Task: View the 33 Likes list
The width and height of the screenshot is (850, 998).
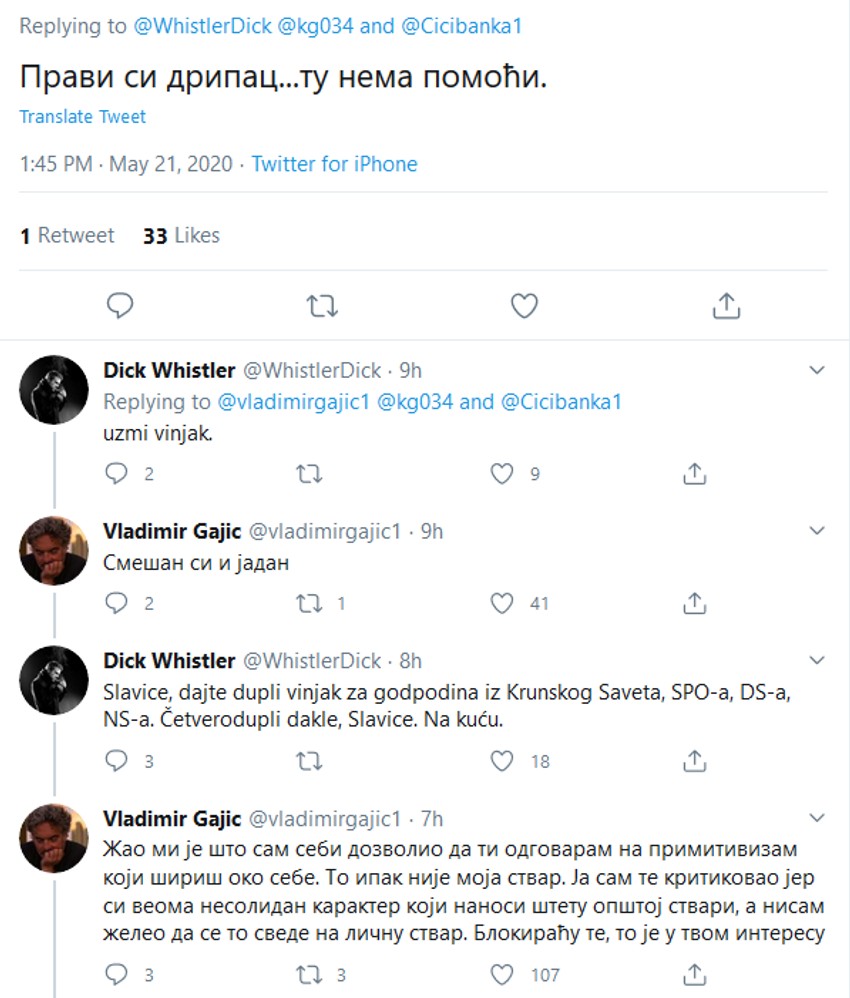Action: 181,236
